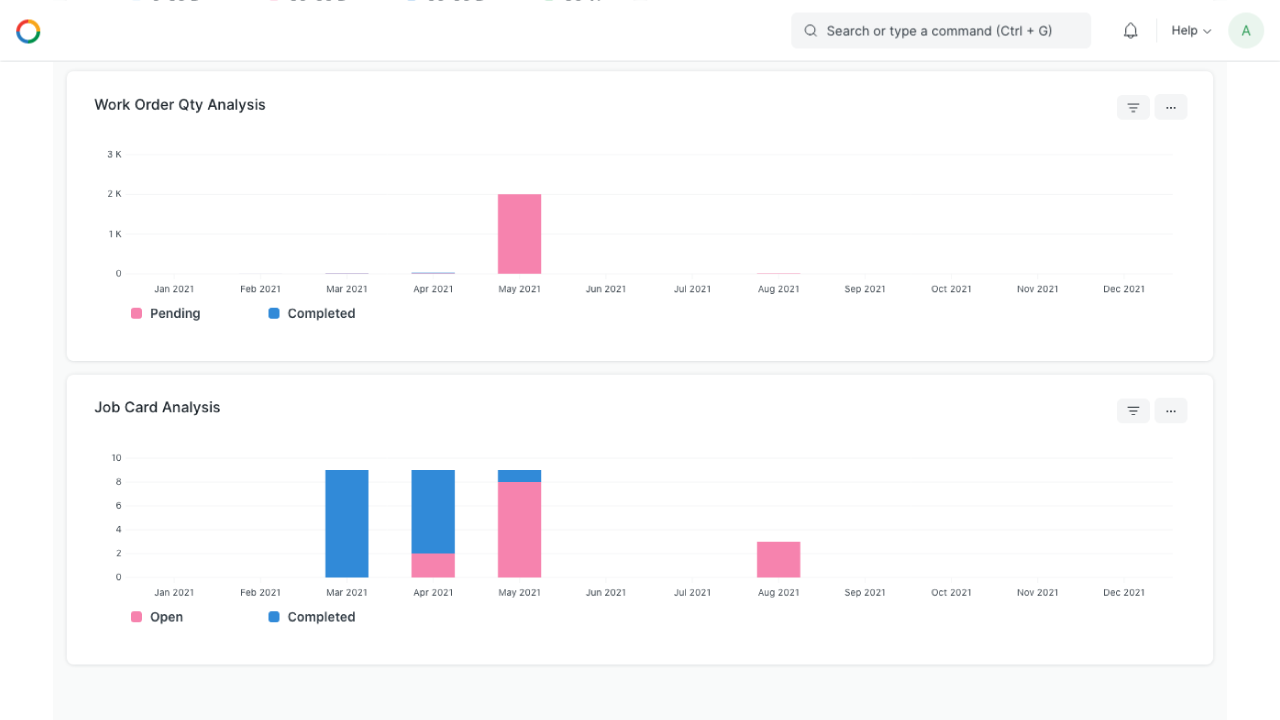Viewport: 1280px width, 720px height.
Task: Open the Work Order Qty Analysis title
Action: 179,104
